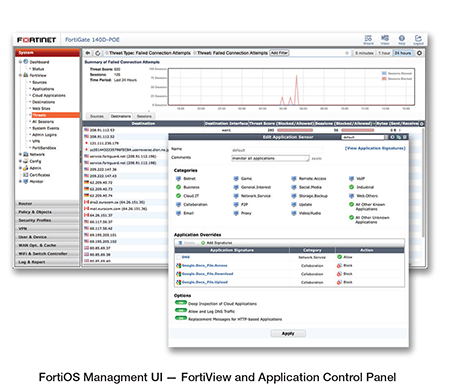This screenshot has height=390, width=450.
Task: Select the 24 hours time range
Action: click(x=403, y=53)
